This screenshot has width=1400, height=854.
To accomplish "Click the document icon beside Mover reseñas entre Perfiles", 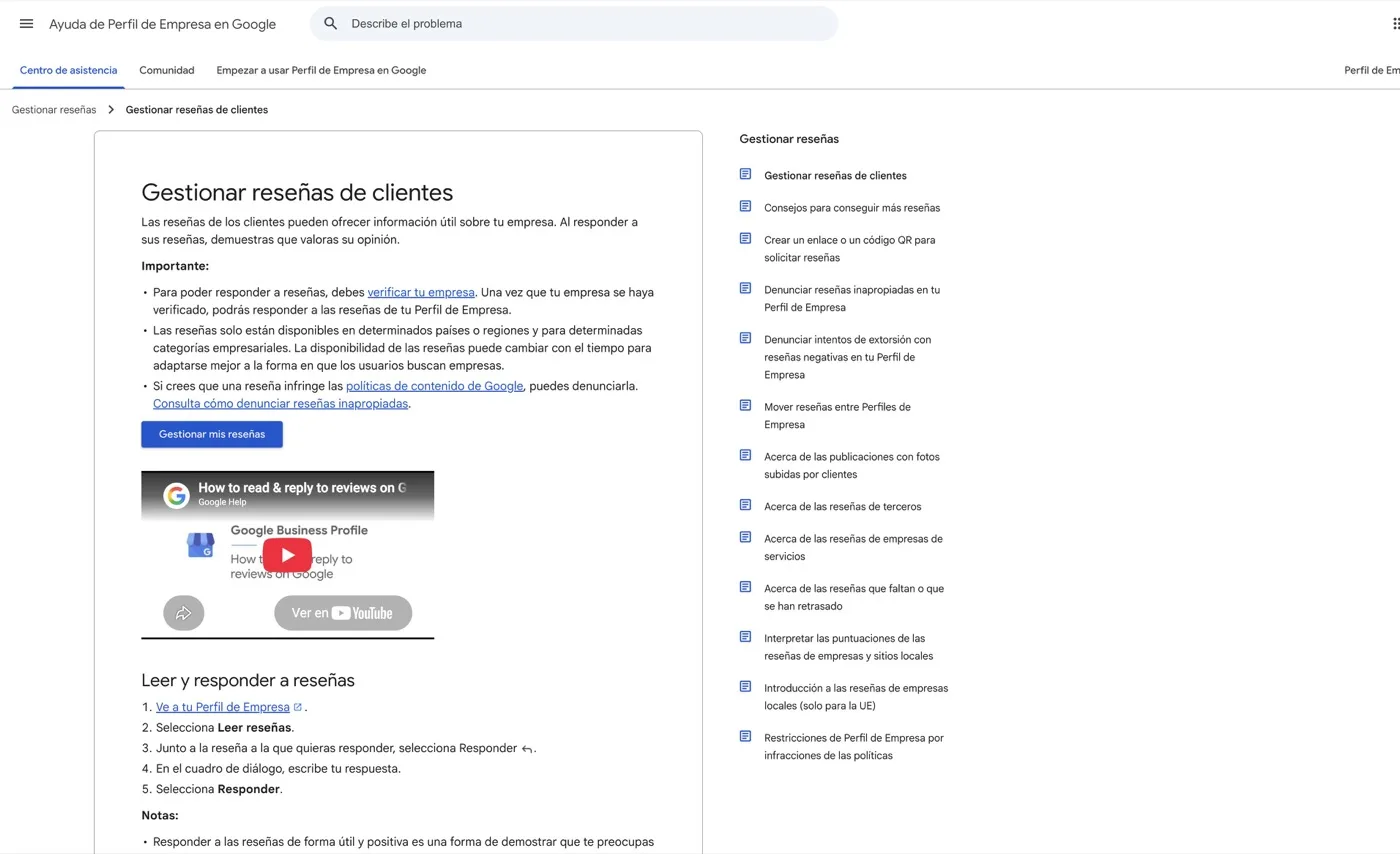I will point(745,405).
